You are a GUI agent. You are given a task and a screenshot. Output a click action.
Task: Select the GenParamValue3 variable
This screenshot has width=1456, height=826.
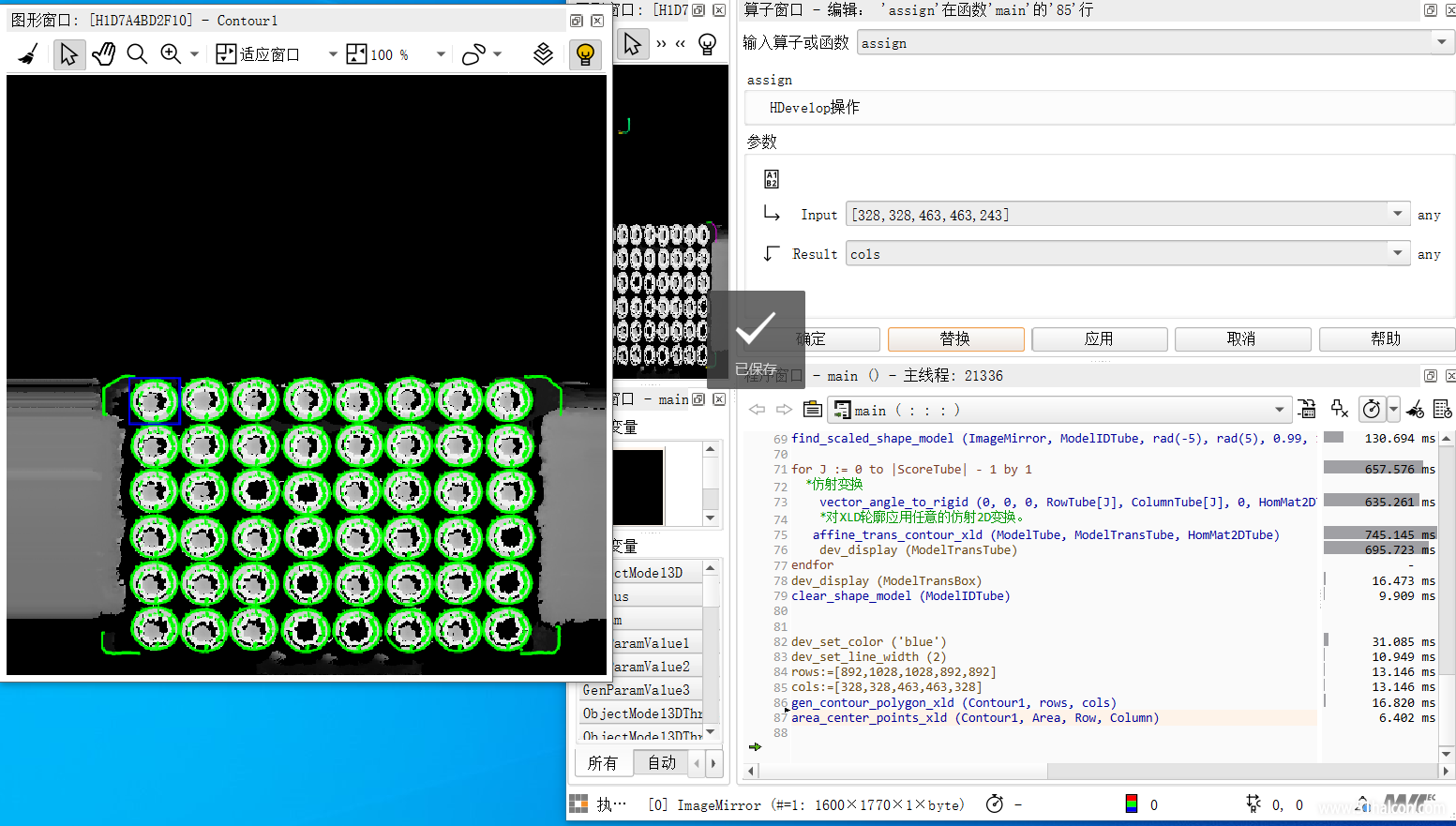coord(638,689)
